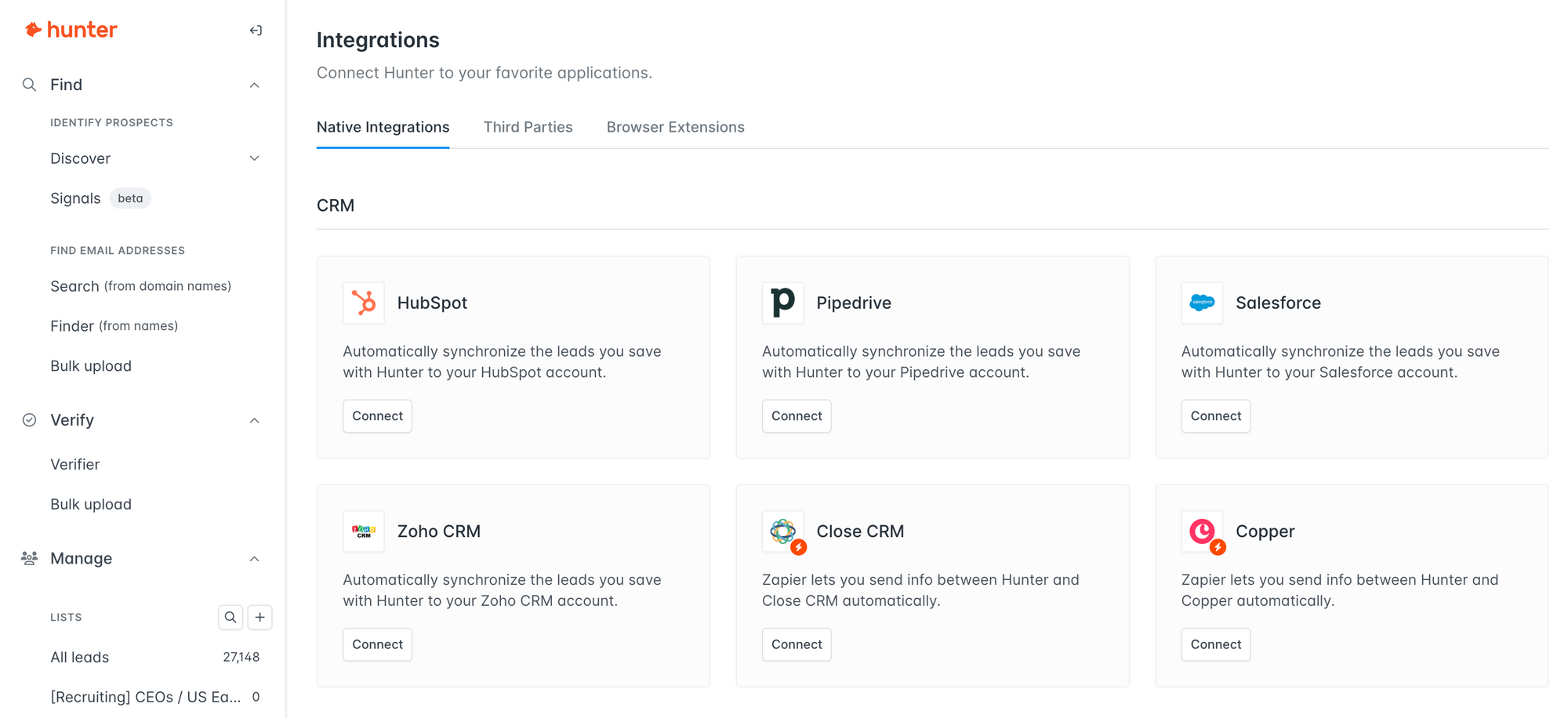This screenshot has height=718, width=1568.
Task: Click the Find magnifier icon
Action: coord(29,85)
